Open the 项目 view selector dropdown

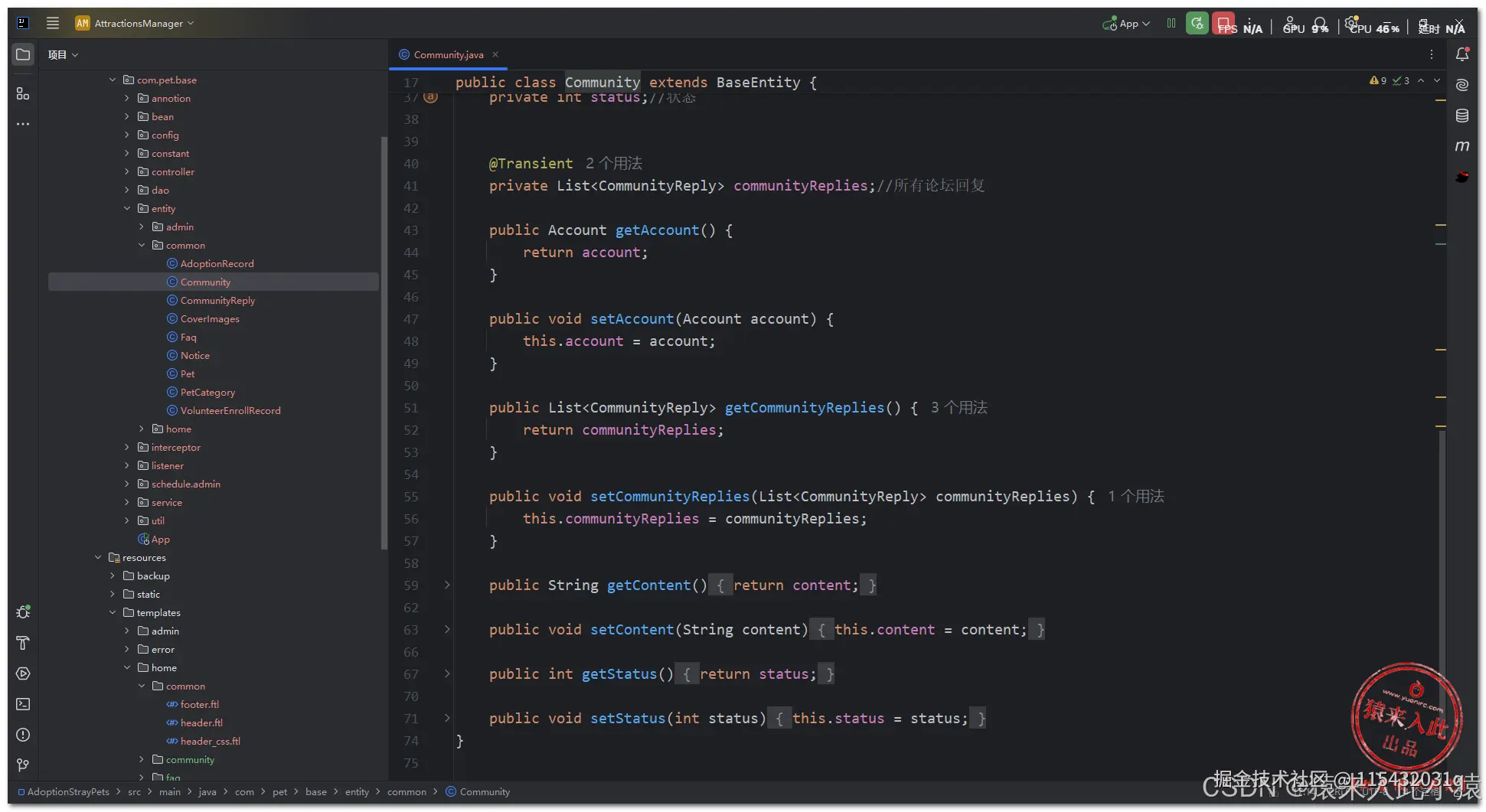click(x=63, y=55)
